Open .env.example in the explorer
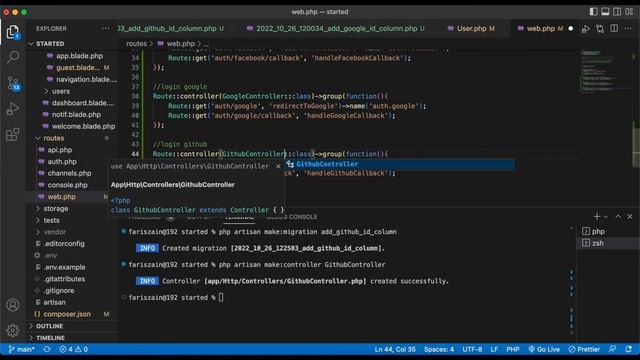The image size is (640, 360). coord(64,267)
